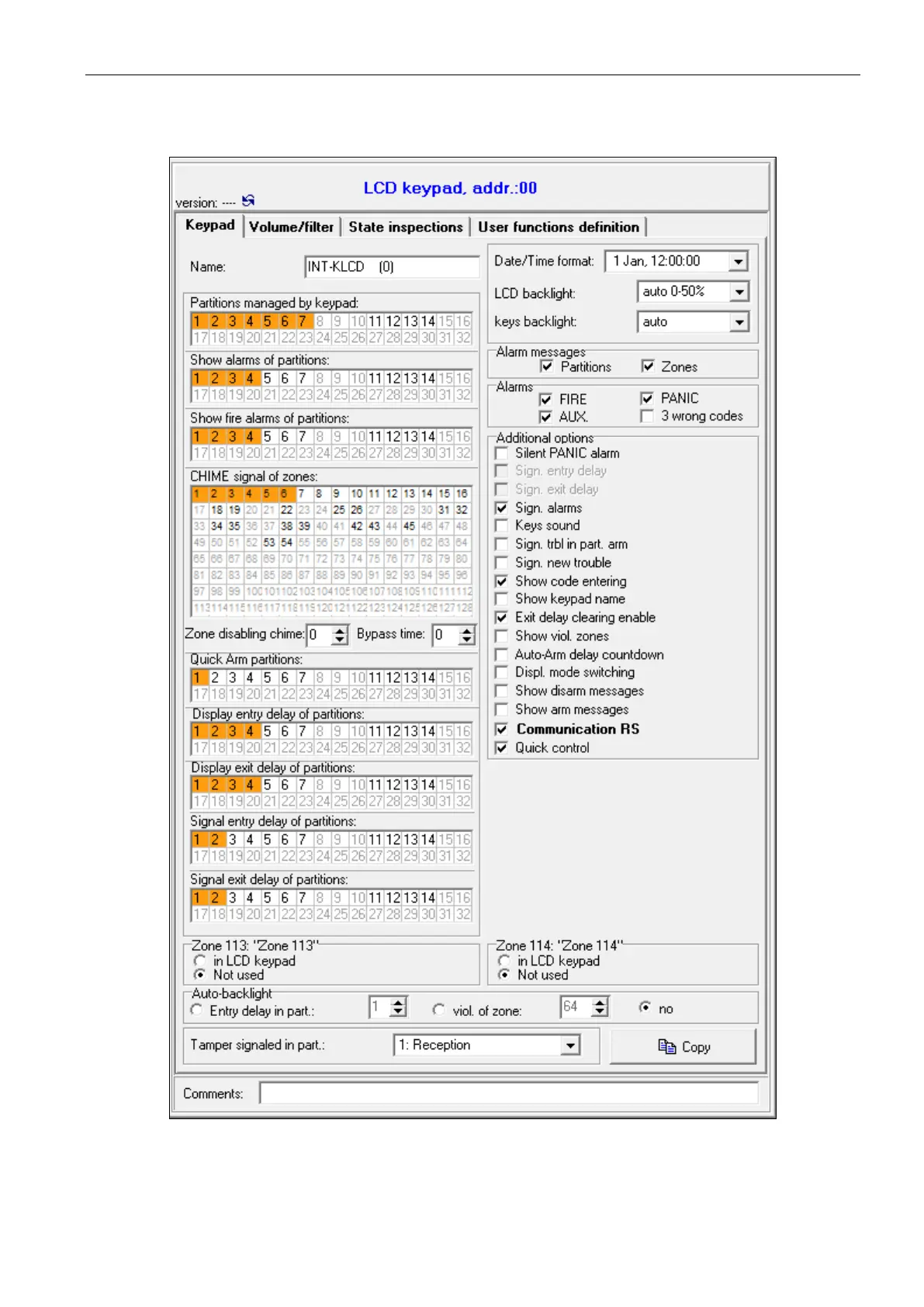Select Auto-backlight Entry delay in part.
924x1307 pixels.
pyautogui.click(x=196, y=1010)
